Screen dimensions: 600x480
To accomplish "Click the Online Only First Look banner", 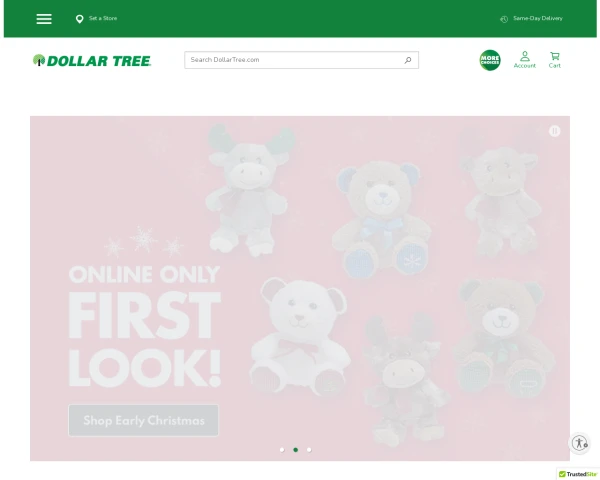I will (300, 288).
